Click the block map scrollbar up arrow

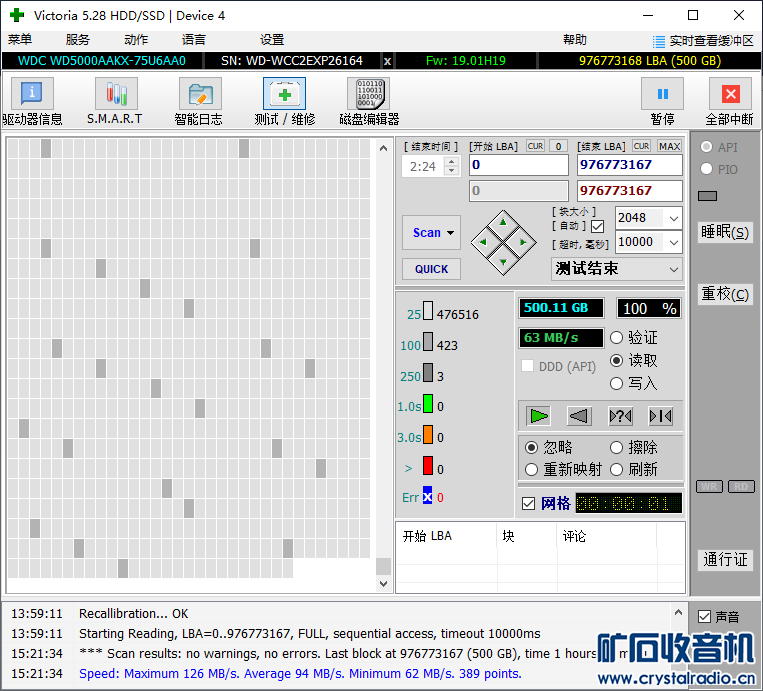(383, 148)
